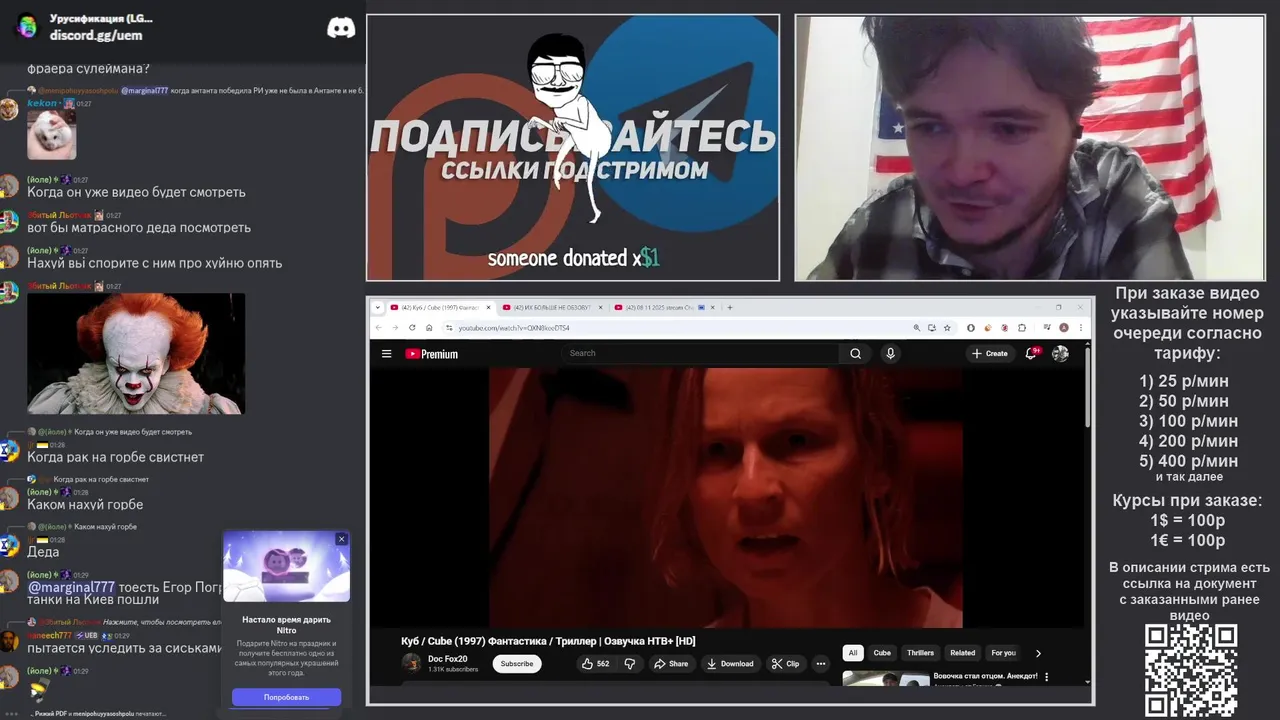Open the Doc Fox20 channel avatar

click(x=411, y=663)
